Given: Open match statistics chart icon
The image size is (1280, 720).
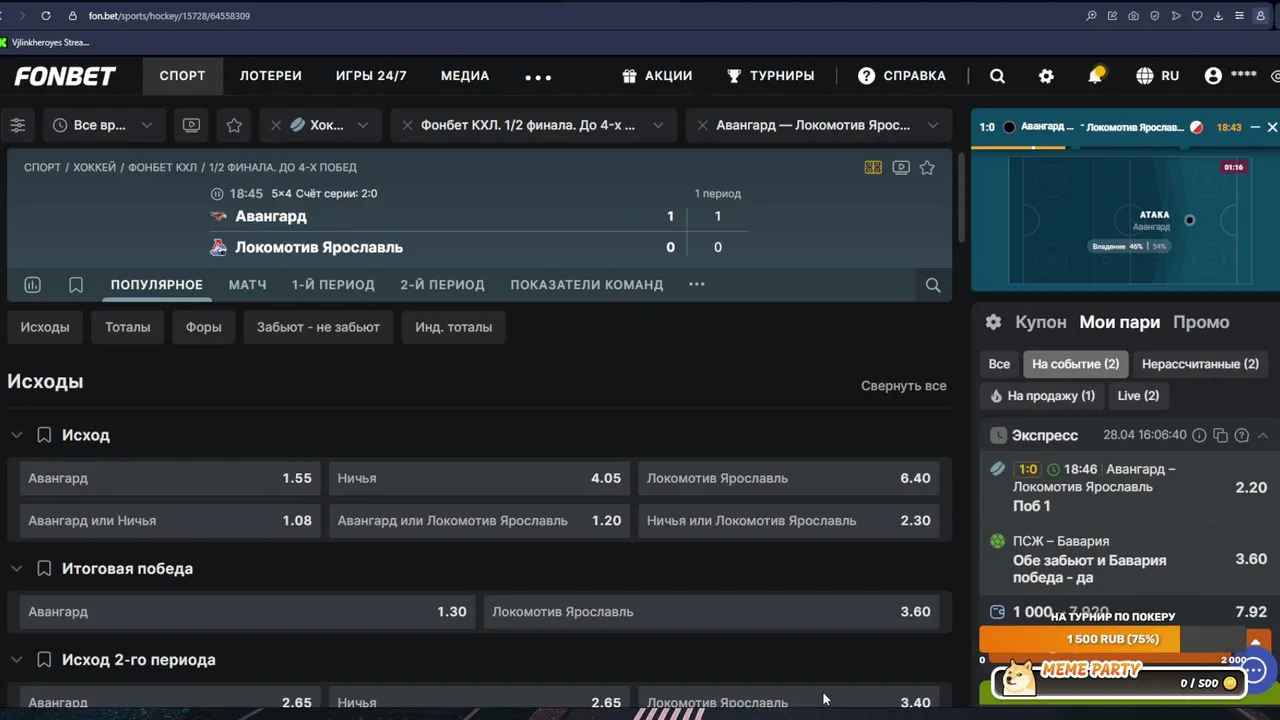Looking at the screenshot, I should (x=32, y=285).
